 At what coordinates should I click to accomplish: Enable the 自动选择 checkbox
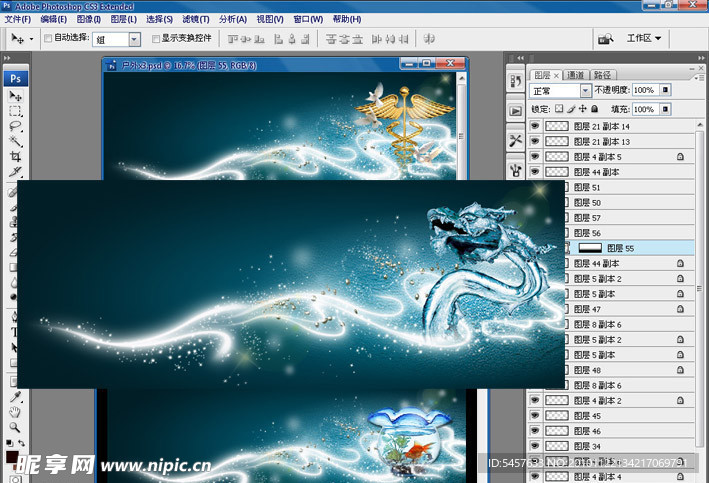[48, 39]
